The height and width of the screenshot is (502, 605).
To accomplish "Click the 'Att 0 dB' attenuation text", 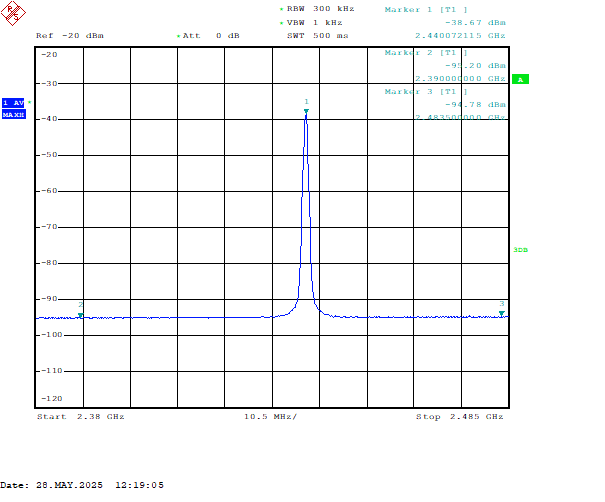I will click(211, 36).
